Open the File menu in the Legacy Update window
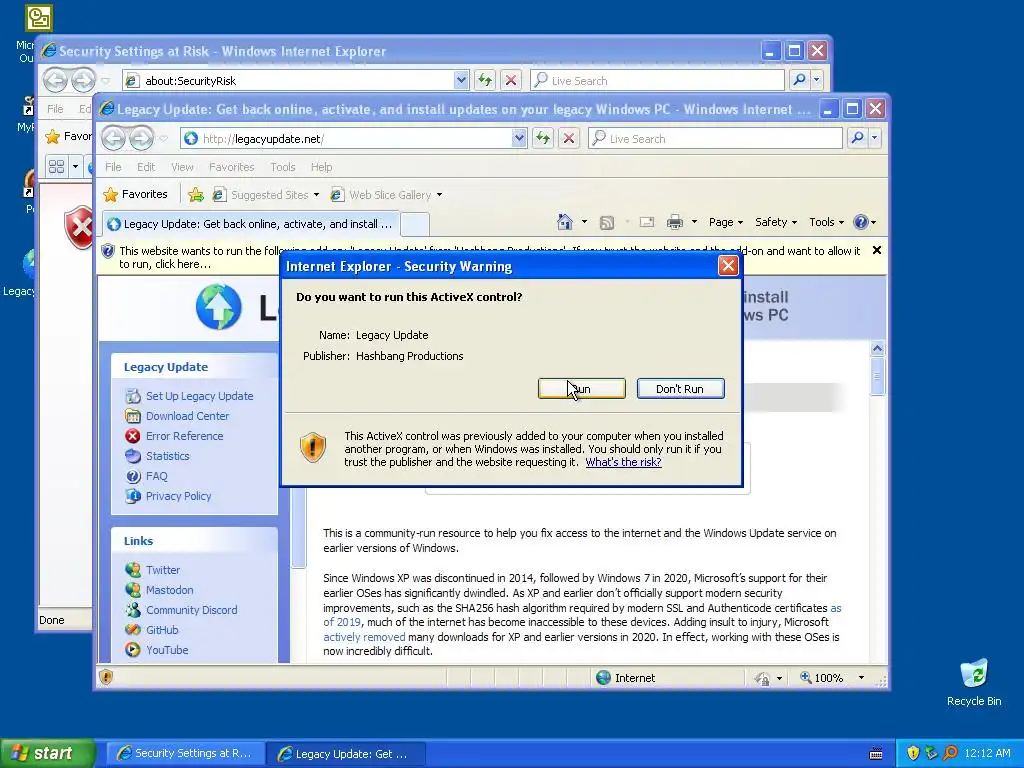 tap(113, 167)
